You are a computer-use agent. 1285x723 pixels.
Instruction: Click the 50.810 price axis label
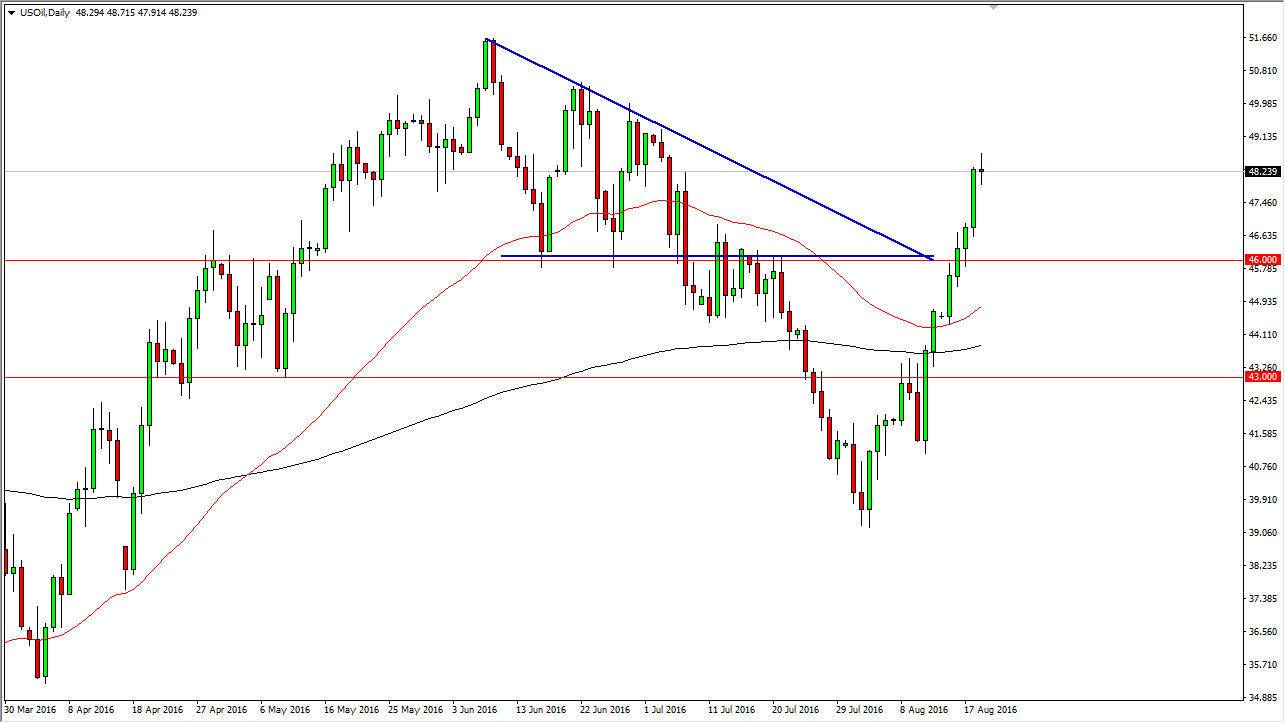pyautogui.click(x=1263, y=71)
